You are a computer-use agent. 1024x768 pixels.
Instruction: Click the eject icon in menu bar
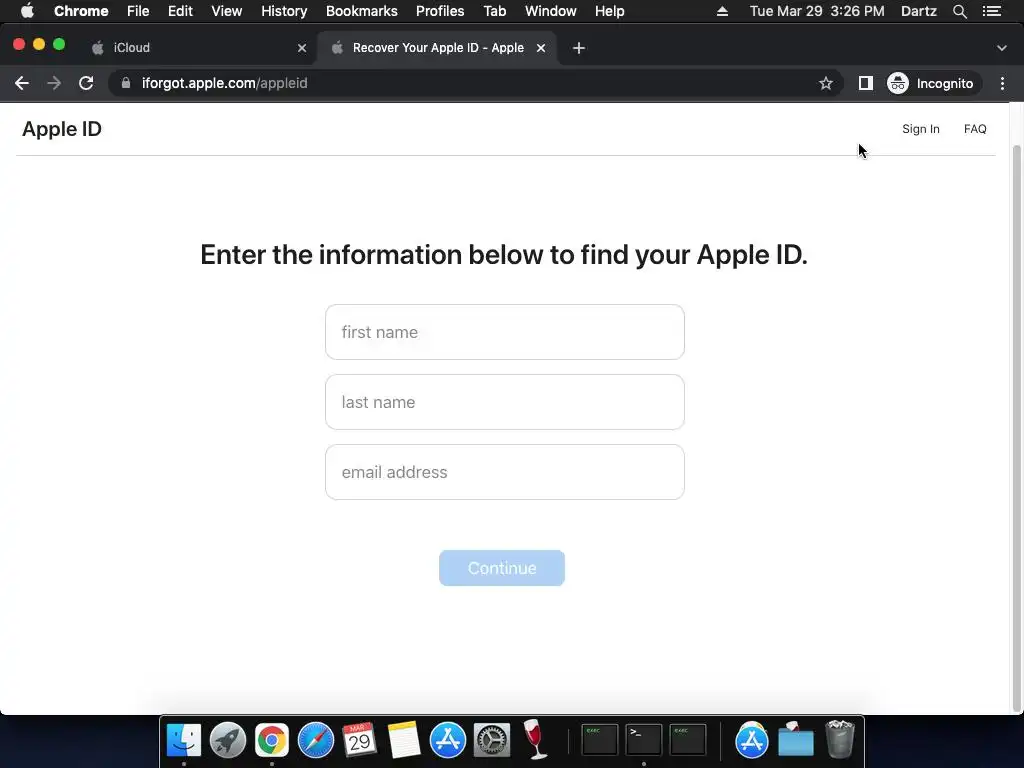[722, 11]
